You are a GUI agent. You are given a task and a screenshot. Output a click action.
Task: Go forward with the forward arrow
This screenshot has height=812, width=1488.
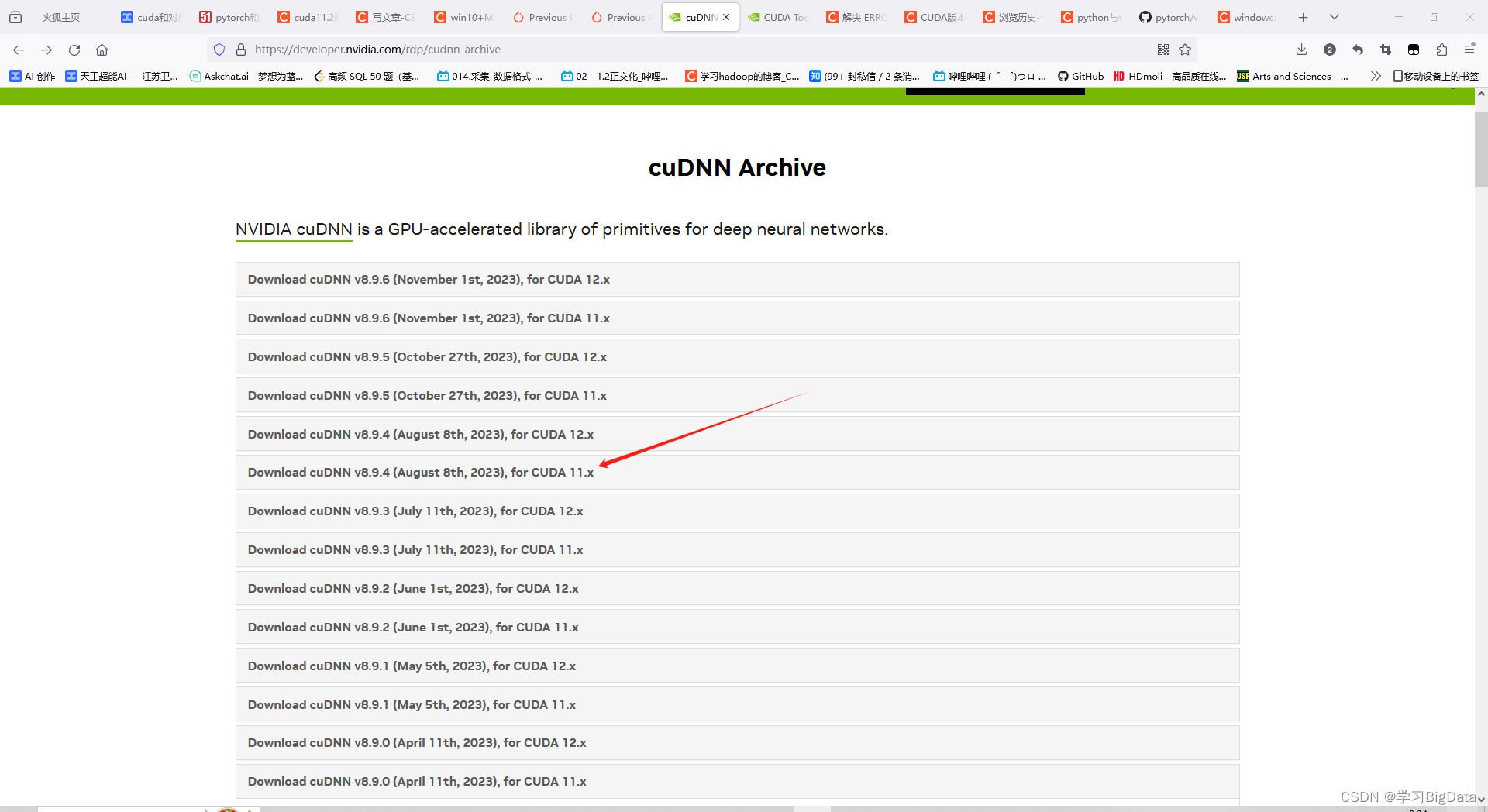pyautogui.click(x=46, y=50)
